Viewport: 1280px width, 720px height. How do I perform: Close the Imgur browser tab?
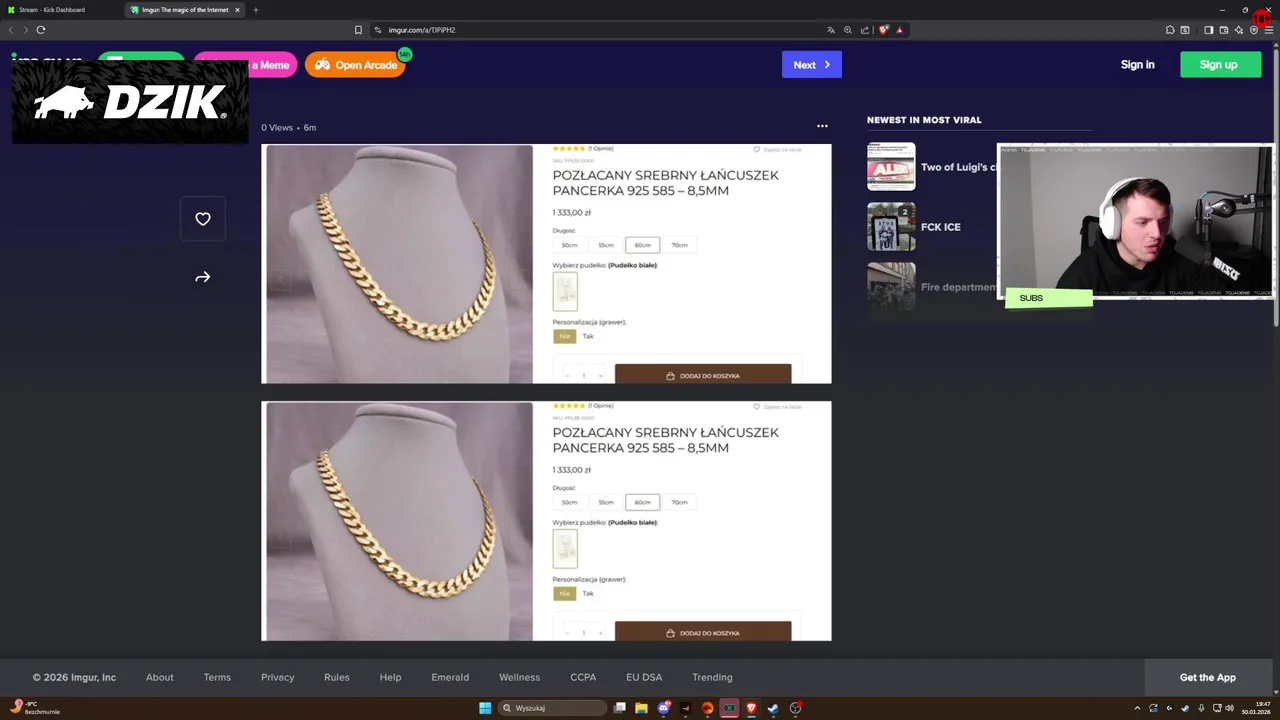pos(237,10)
